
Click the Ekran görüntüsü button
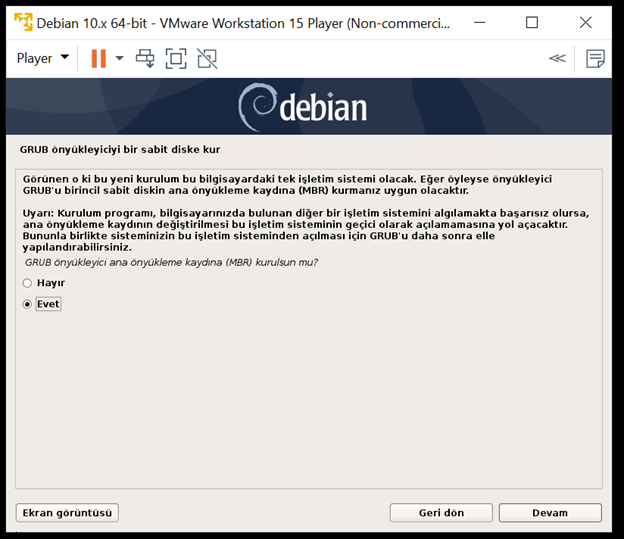click(67, 513)
